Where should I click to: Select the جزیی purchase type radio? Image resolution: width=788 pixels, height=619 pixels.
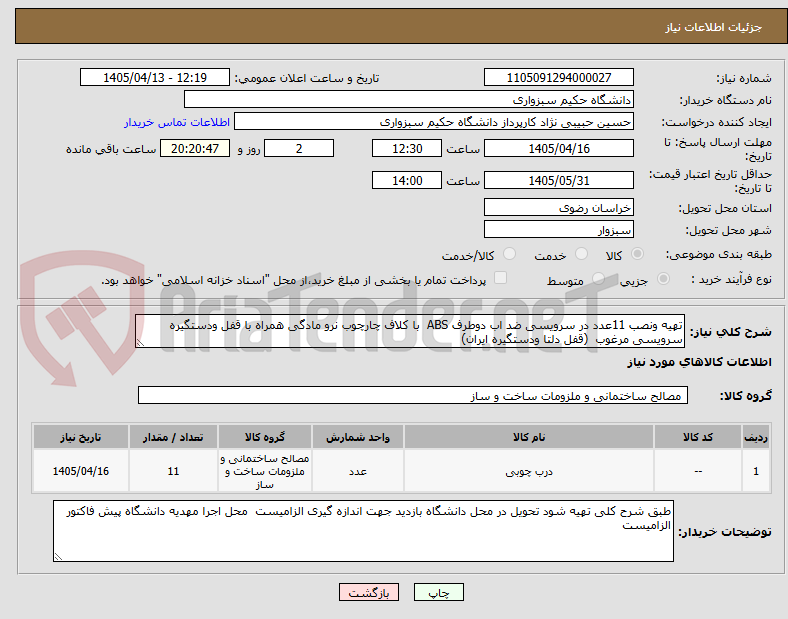click(x=663, y=279)
